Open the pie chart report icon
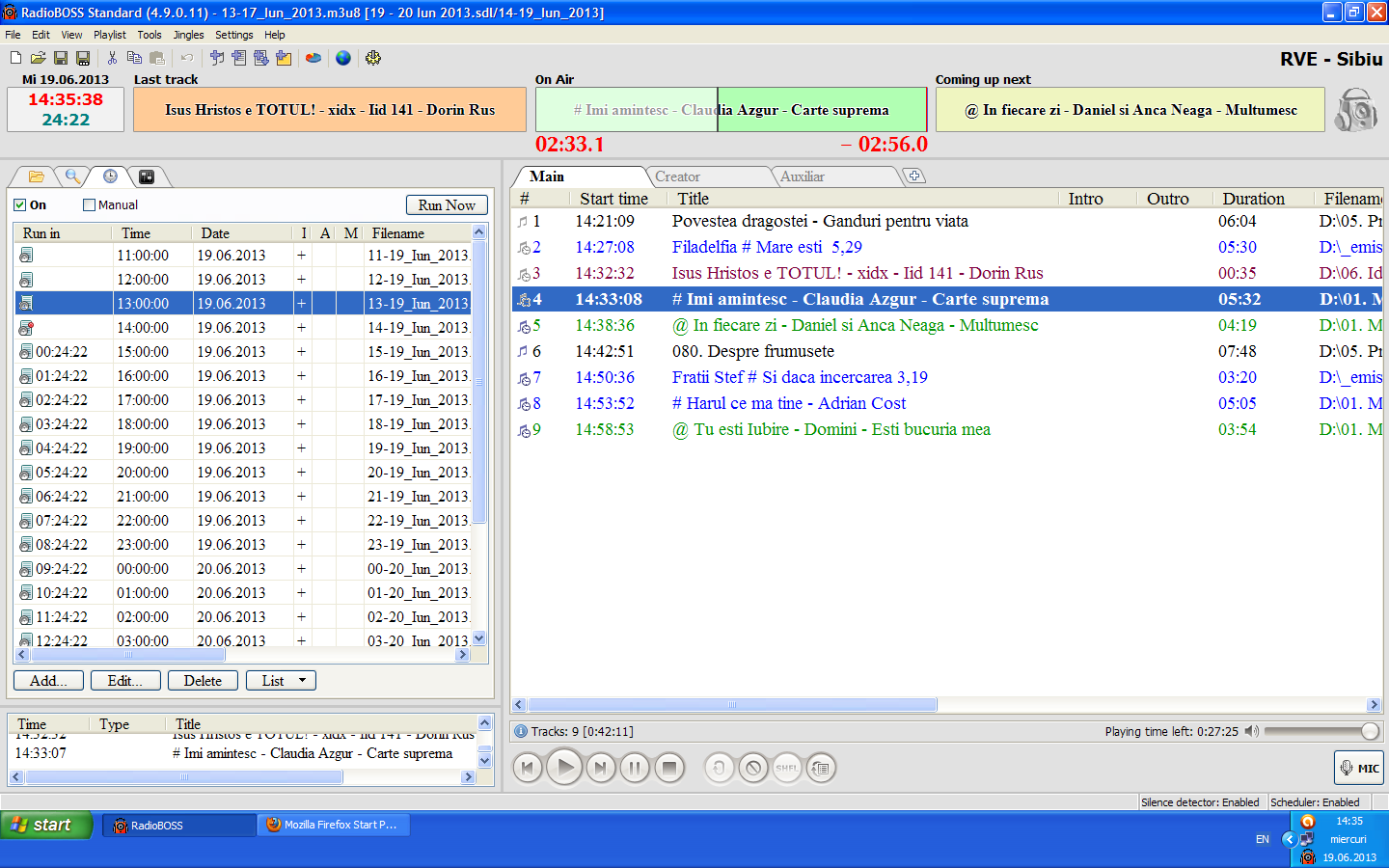The image size is (1389, 868). point(313,58)
